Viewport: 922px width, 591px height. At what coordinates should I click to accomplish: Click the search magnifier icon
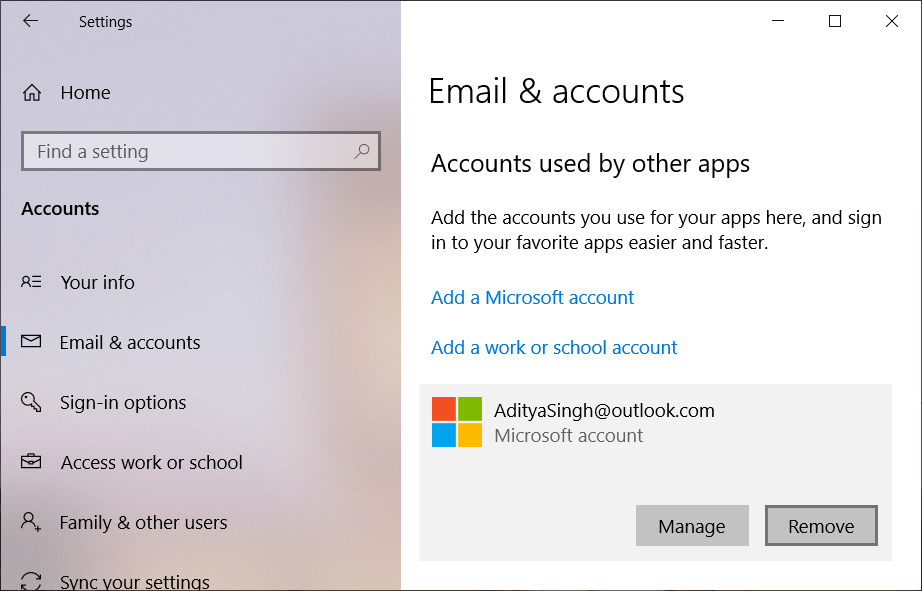(362, 151)
